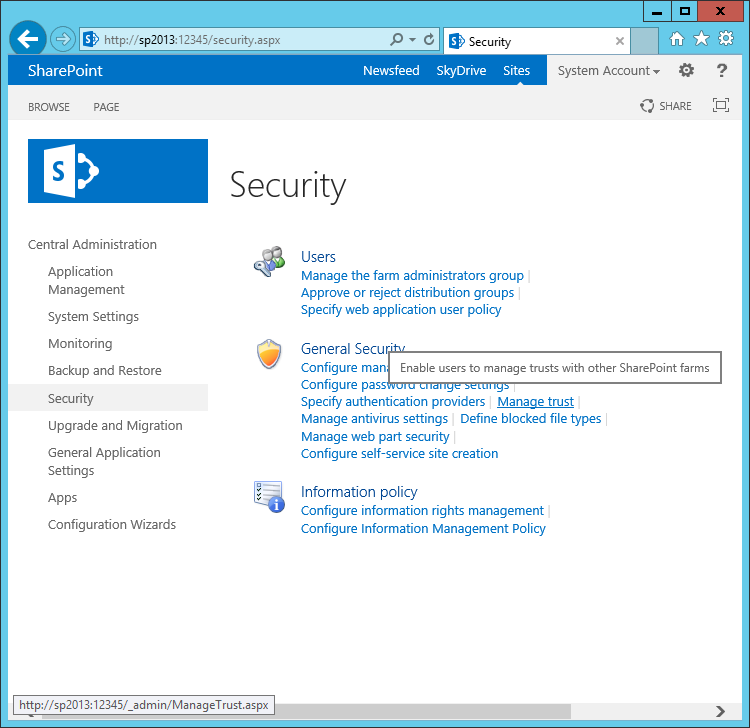The width and height of the screenshot is (750, 728).
Task: Click the General Security shield icon
Action: 269,354
